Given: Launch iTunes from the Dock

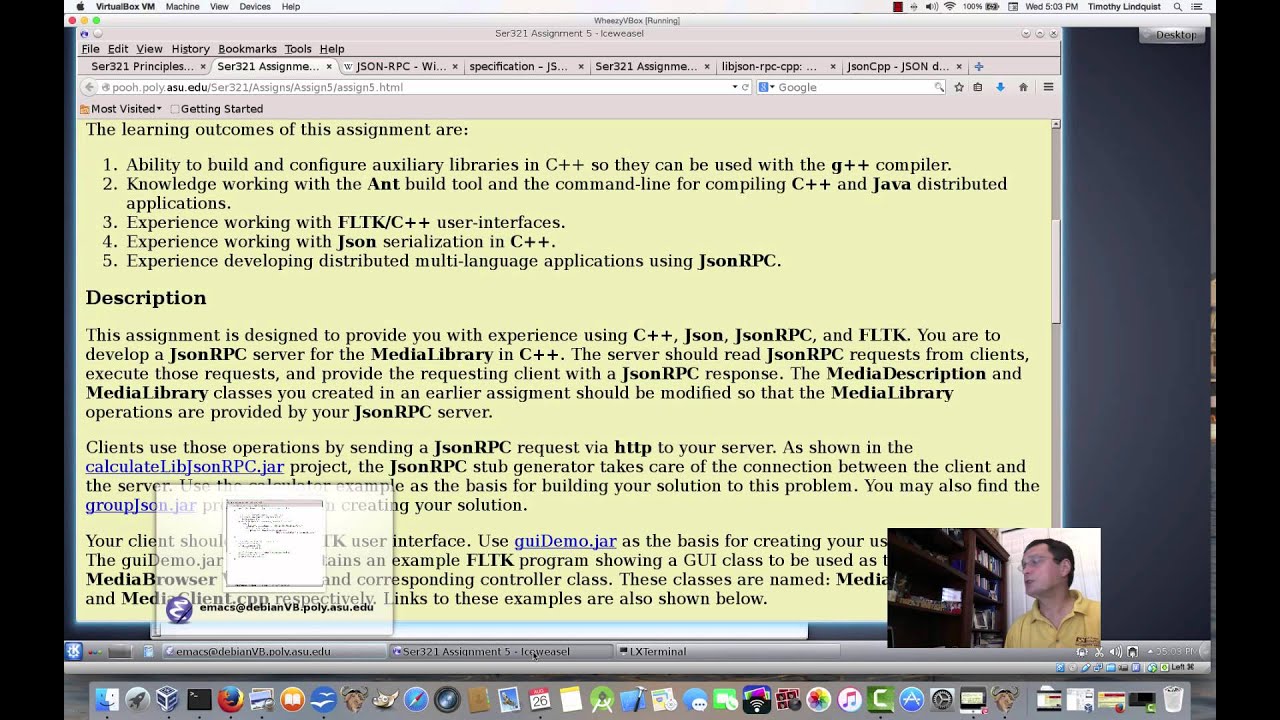Looking at the screenshot, I should point(849,700).
